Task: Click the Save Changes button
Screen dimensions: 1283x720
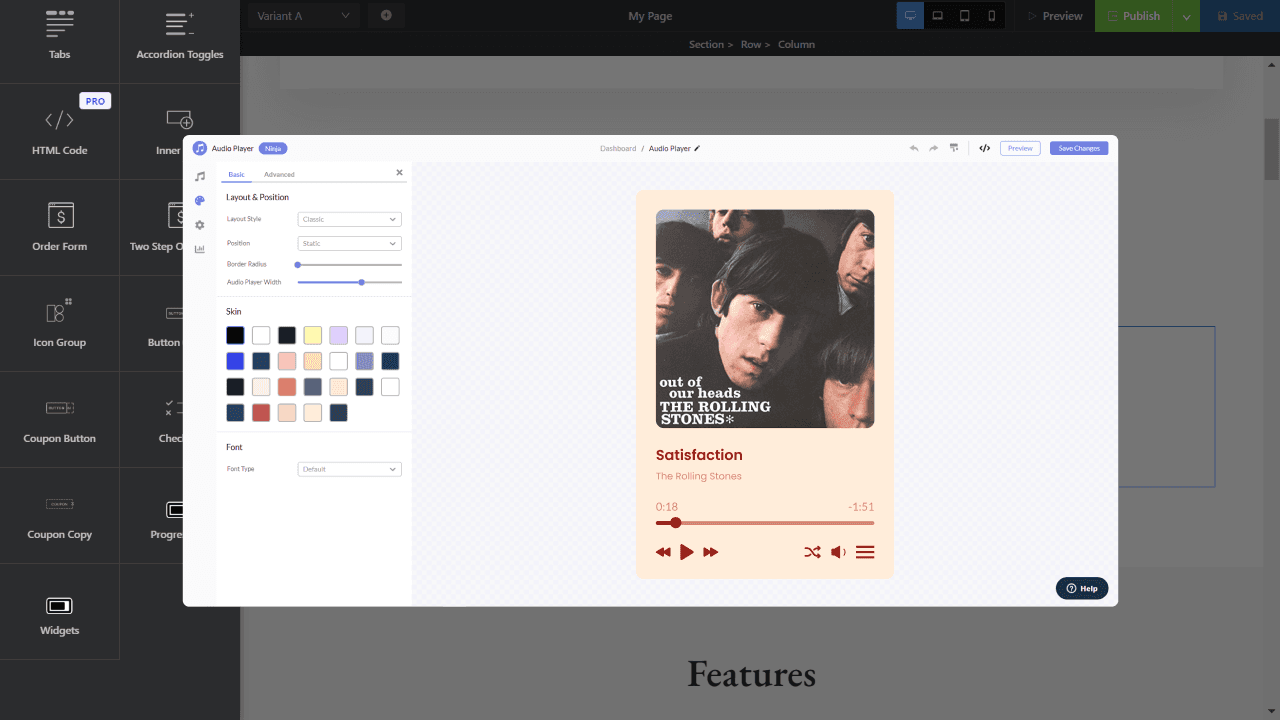Action: coord(1079,148)
